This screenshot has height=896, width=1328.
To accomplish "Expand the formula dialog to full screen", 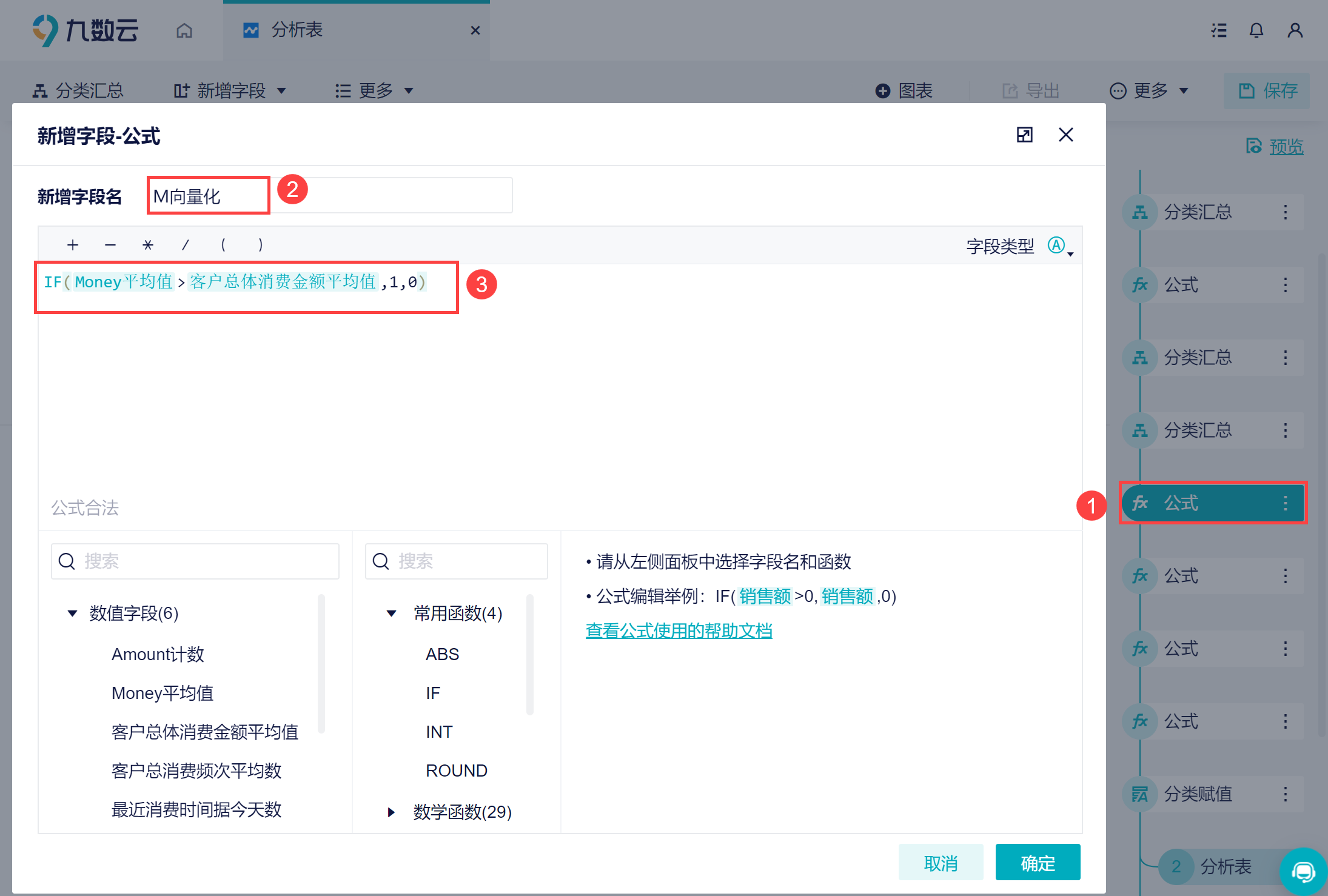I will click(x=1025, y=135).
